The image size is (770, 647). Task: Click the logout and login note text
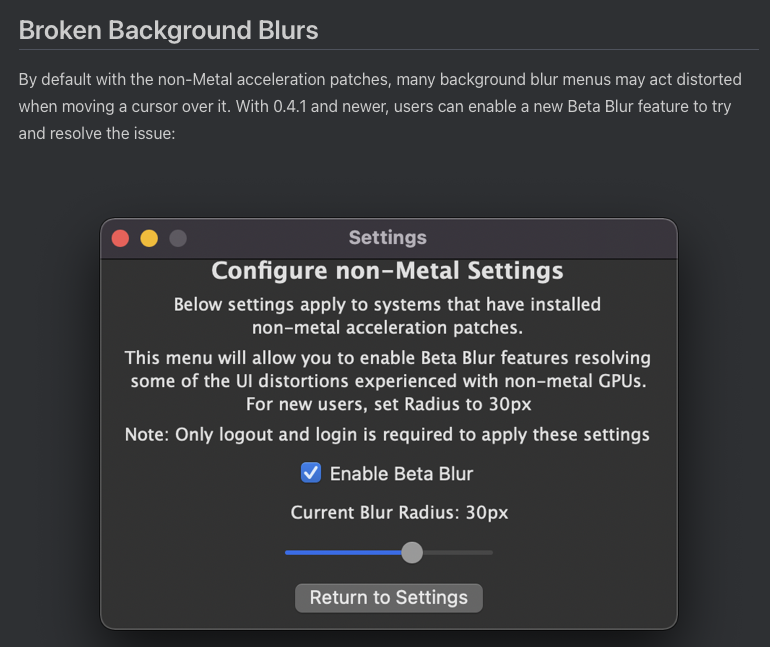tap(388, 435)
